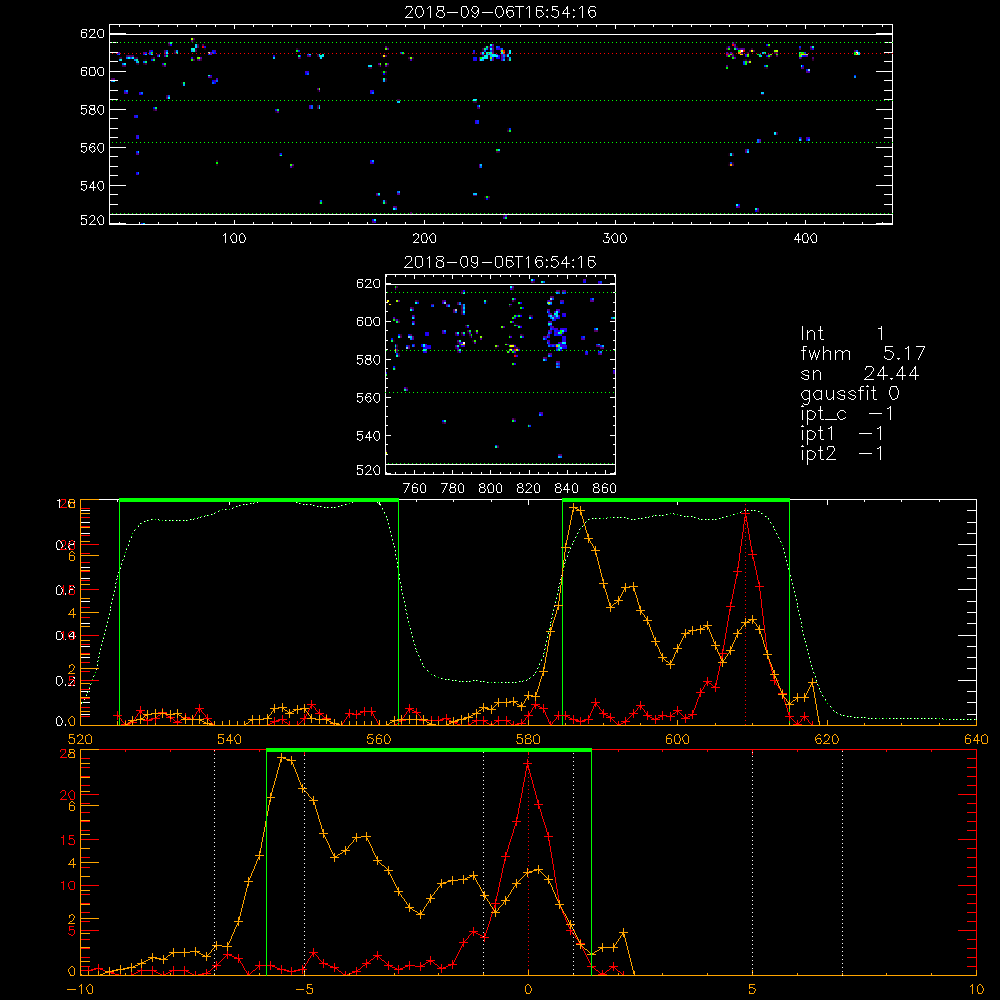The width and height of the screenshot is (1000, 1000).
Task: Click the red curve peak in the bottom plot
Action: [527, 763]
